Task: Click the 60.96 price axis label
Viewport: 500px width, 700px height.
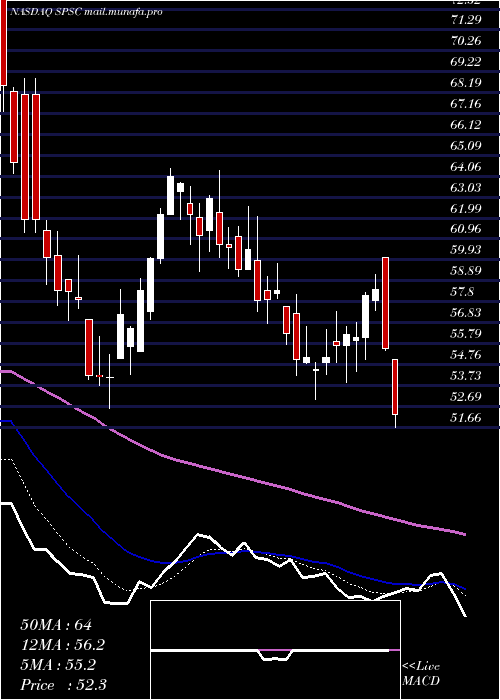Action: (x=466, y=229)
